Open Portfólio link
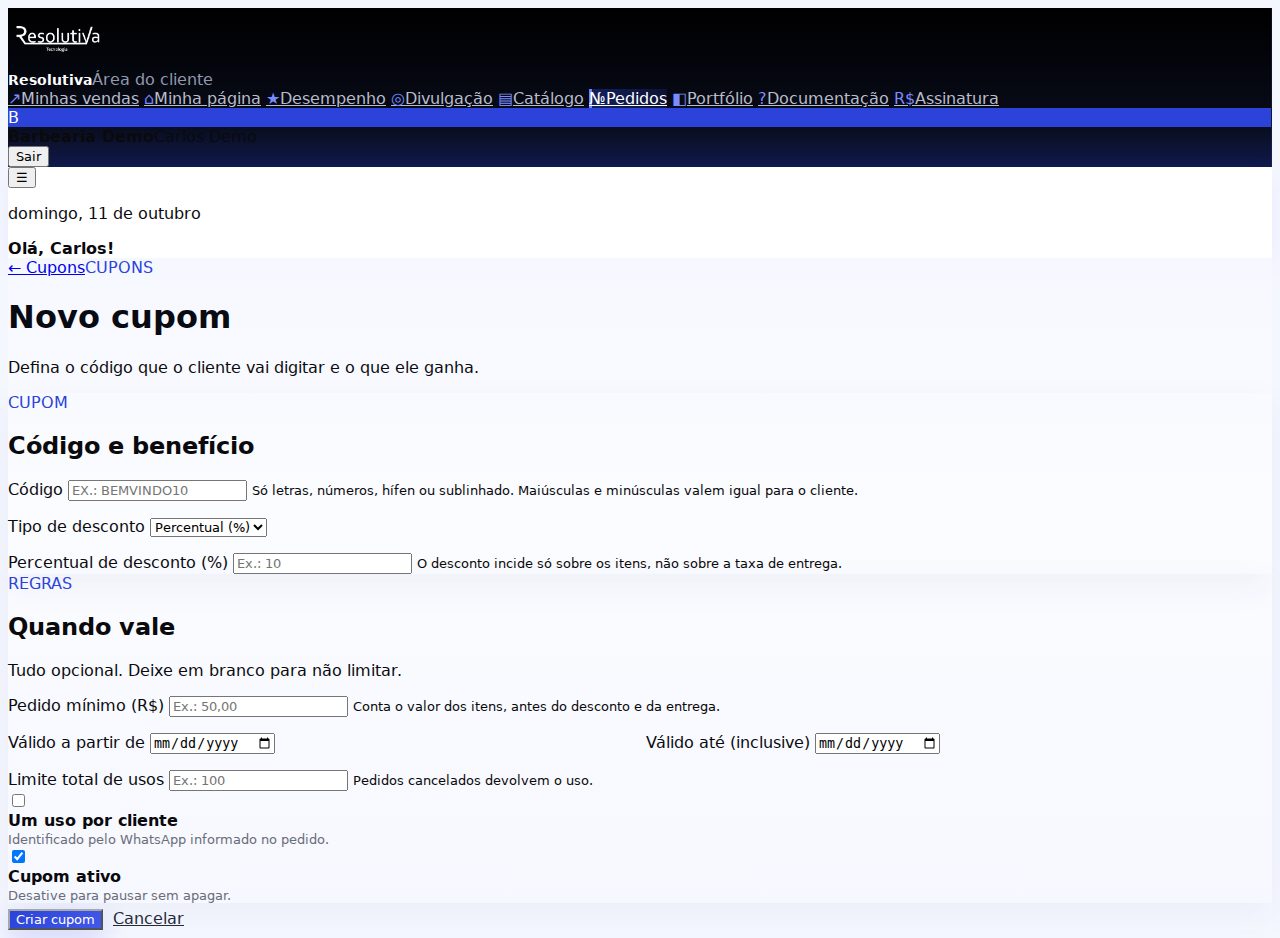This screenshot has height=938, width=1280. pos(712,98)
